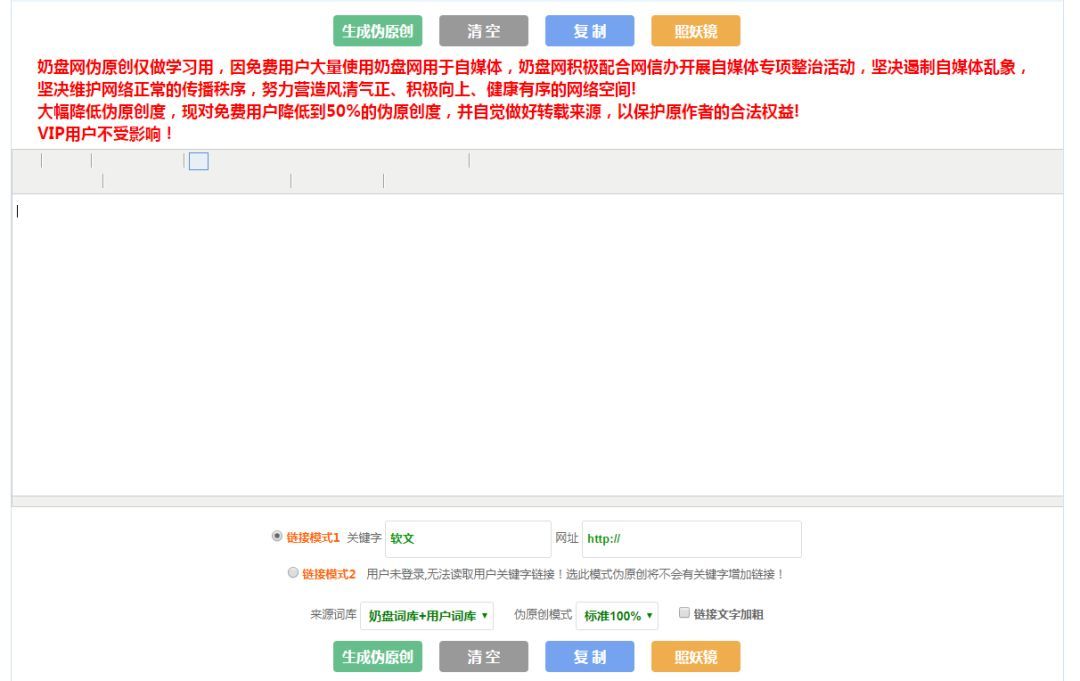The width and height of the screenshot is (1080, 681).
Task: Focus the 网址 http:// input field
Action: [x=692, y=538]
